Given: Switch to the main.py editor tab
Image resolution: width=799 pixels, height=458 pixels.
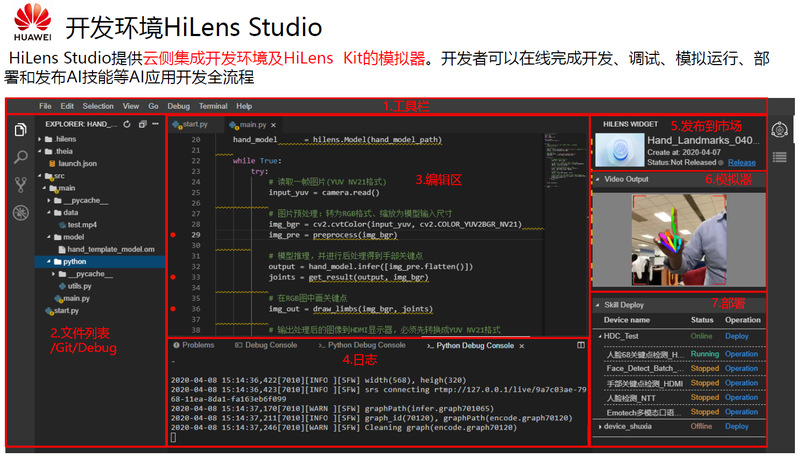Looking at the screenshot, I should [x=253, y=124].
